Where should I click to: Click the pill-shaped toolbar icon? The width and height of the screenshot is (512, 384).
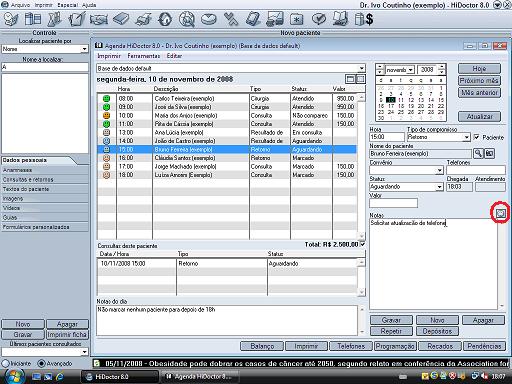[209, 19]
